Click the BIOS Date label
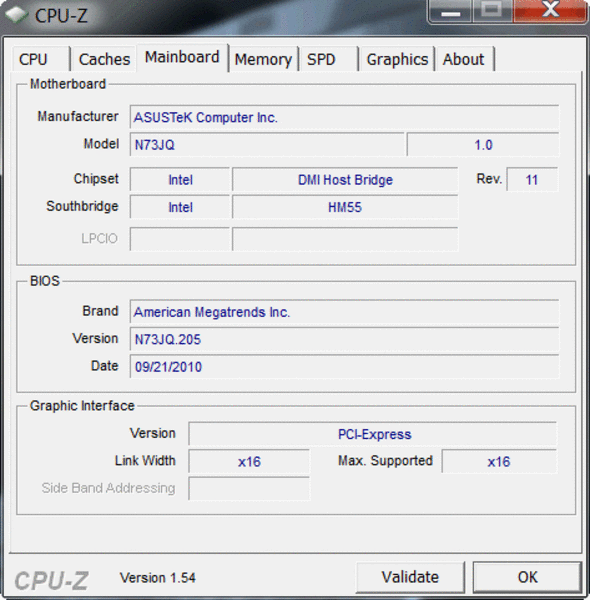 [104, 366]
